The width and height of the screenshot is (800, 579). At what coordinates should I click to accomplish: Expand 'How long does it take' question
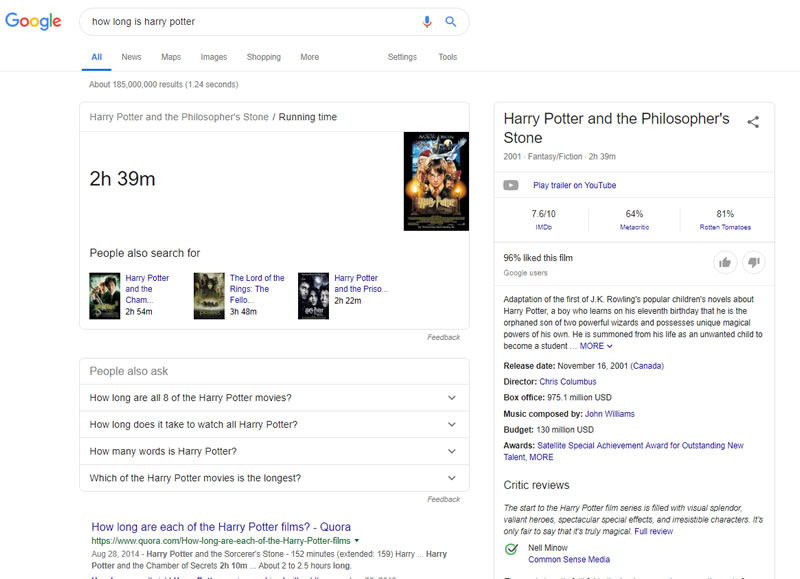[274, 424]
